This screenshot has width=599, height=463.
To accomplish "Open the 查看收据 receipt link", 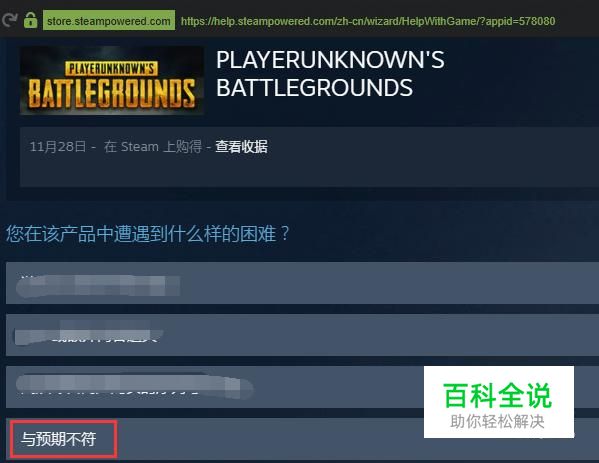I will [241, 147].
